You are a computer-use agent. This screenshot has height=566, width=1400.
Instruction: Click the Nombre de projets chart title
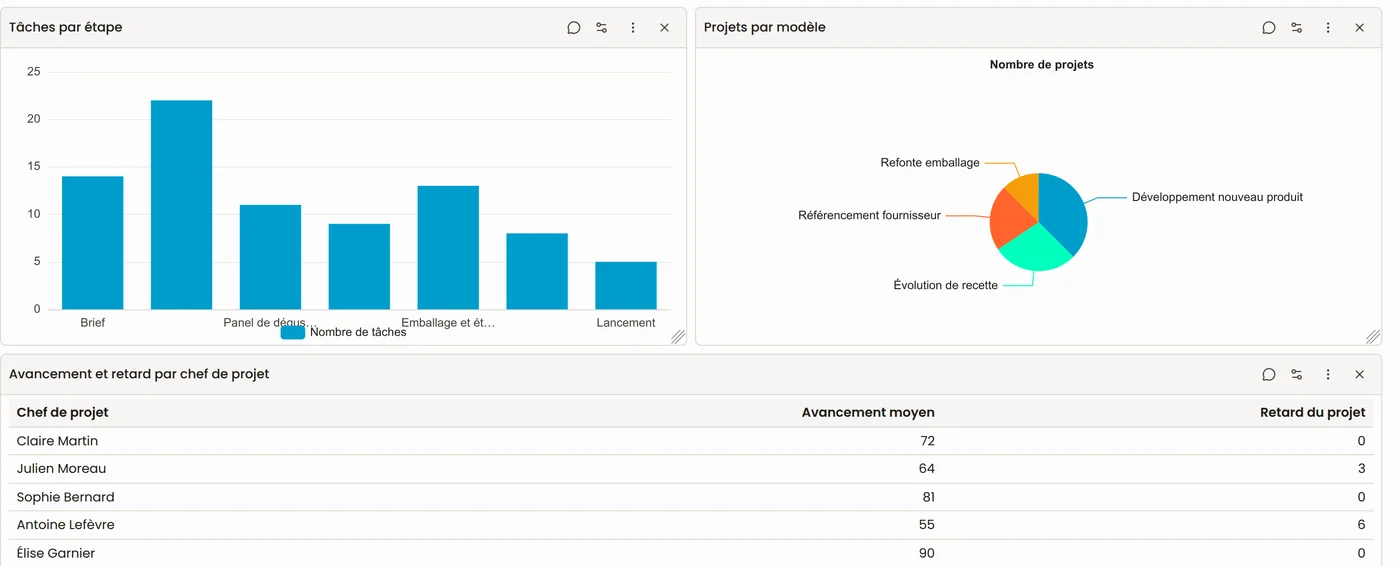point(1041,65)
